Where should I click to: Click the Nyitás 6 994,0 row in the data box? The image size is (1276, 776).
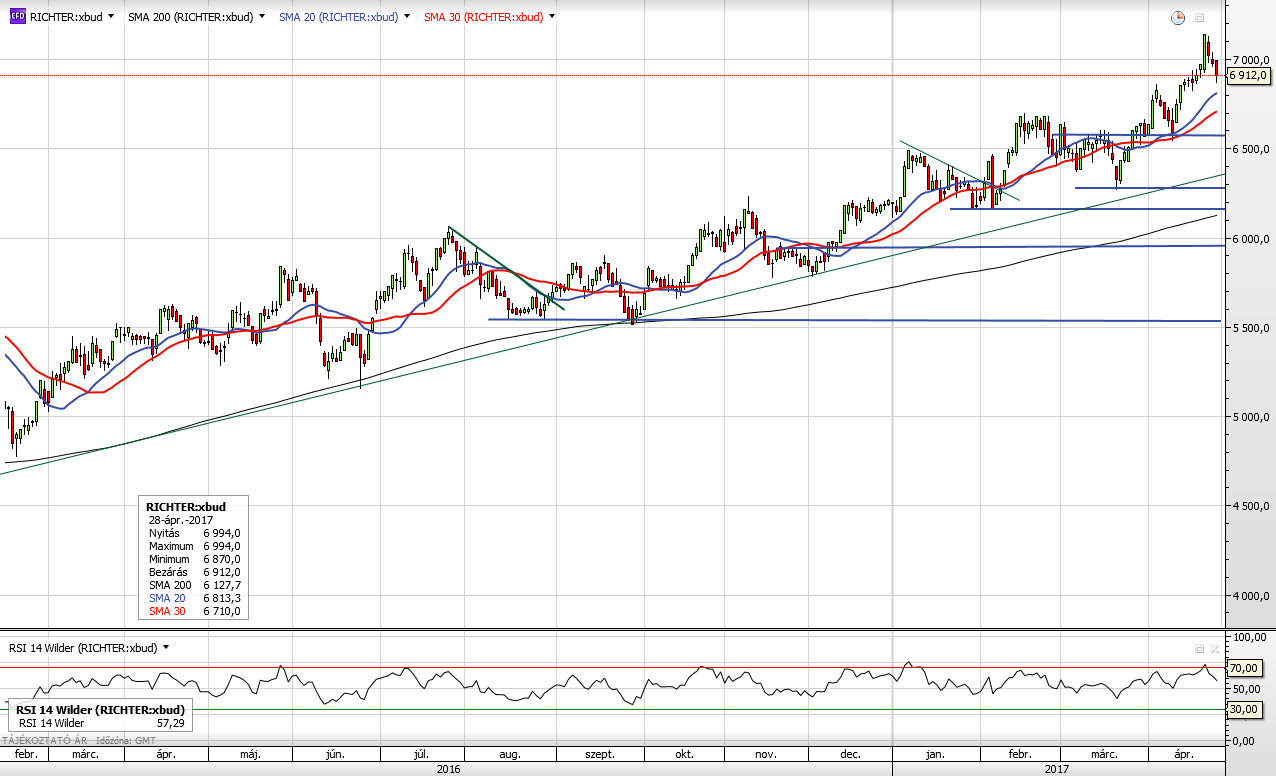coord(194,534)
